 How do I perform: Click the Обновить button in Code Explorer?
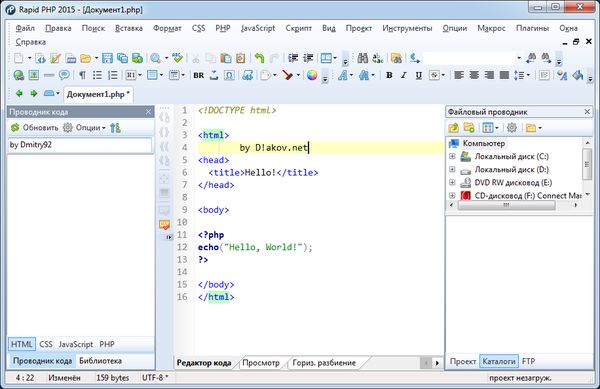[34, 127]
